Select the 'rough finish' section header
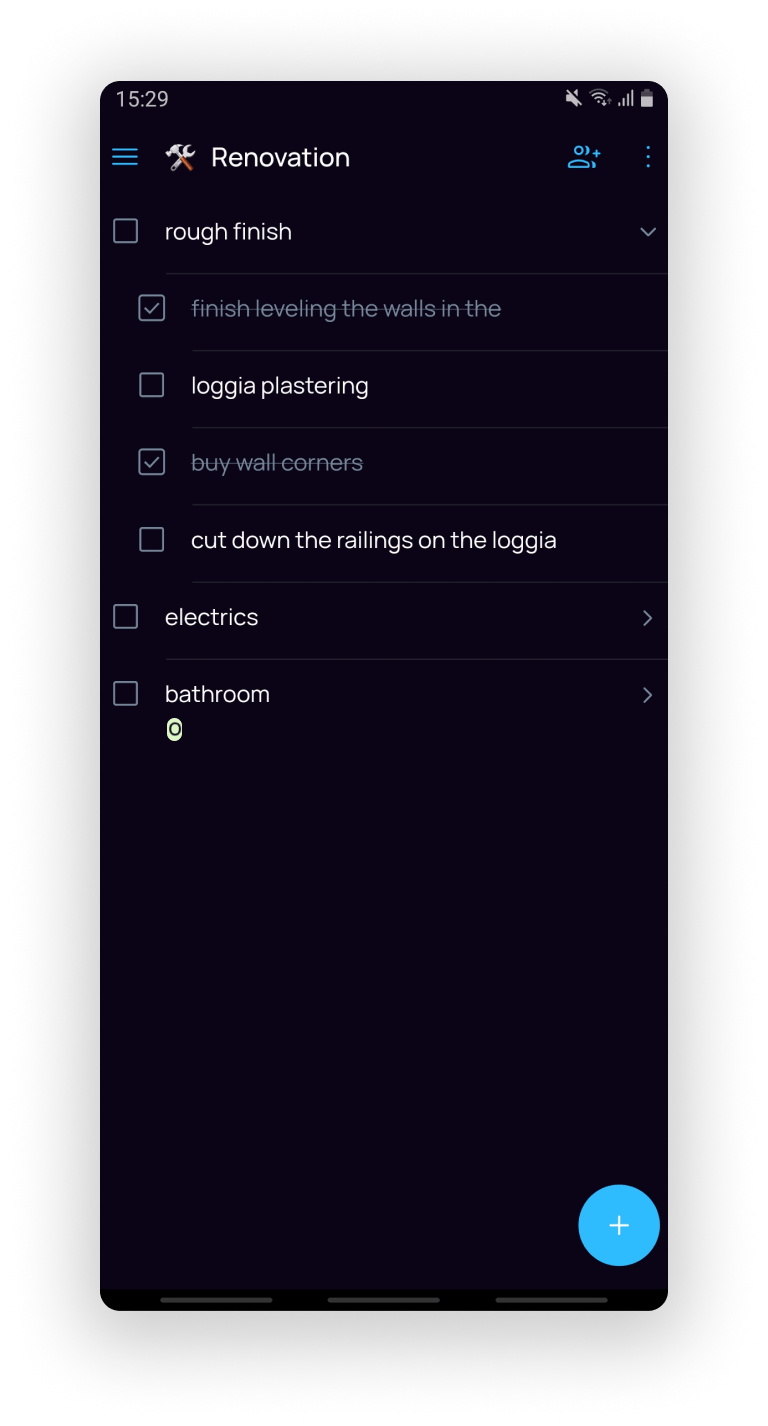Screen dimensions: 768x1426 tap(228, 231)
